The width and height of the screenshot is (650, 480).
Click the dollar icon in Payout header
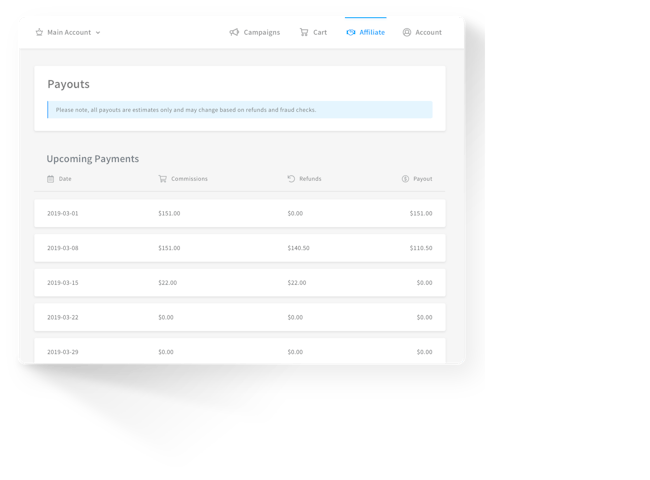pos(405,179)
